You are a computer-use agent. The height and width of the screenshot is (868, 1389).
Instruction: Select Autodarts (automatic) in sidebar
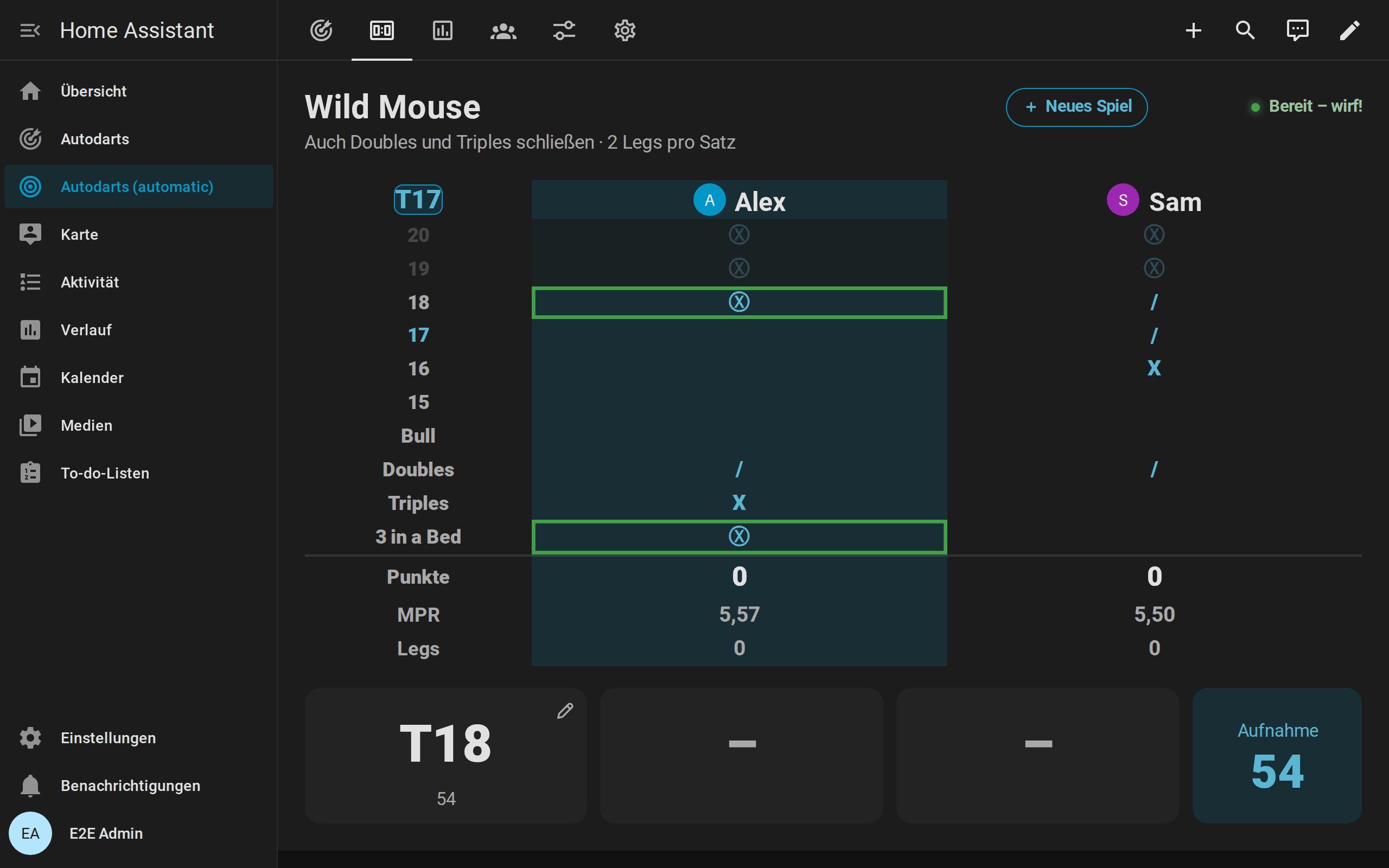(x=139, y=187)
